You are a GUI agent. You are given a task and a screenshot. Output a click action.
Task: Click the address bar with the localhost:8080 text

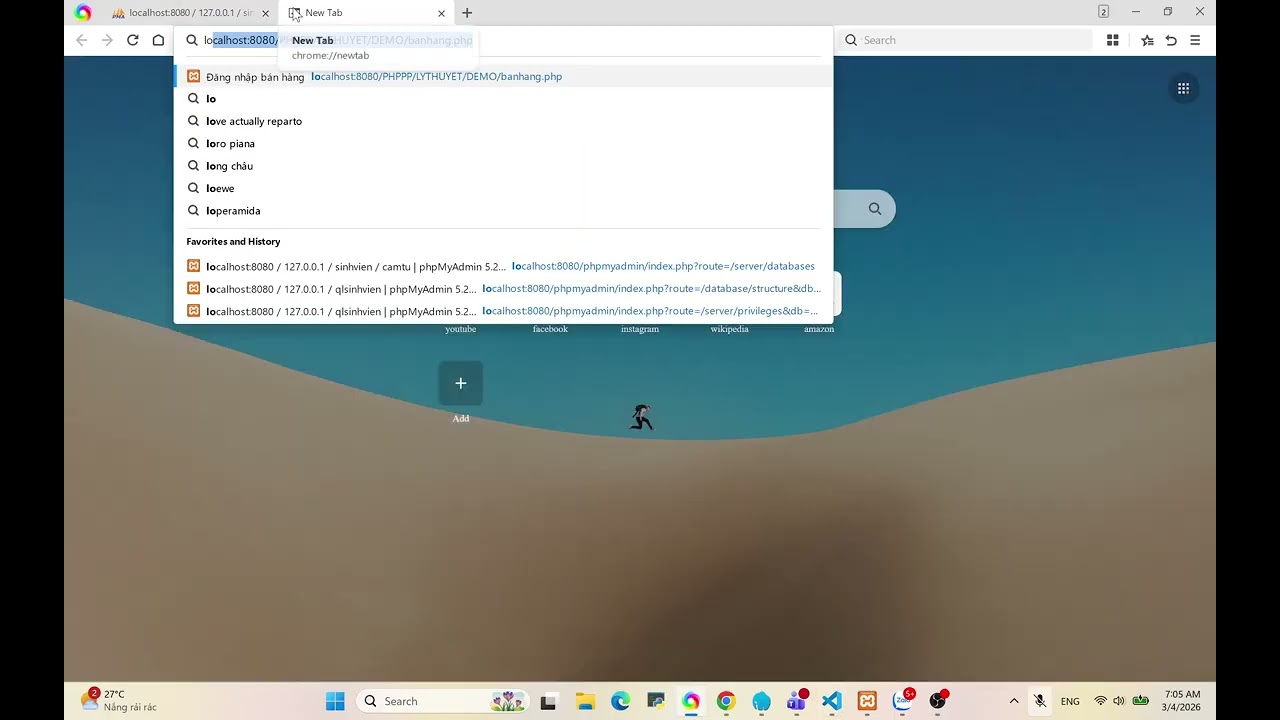(503, 40)
